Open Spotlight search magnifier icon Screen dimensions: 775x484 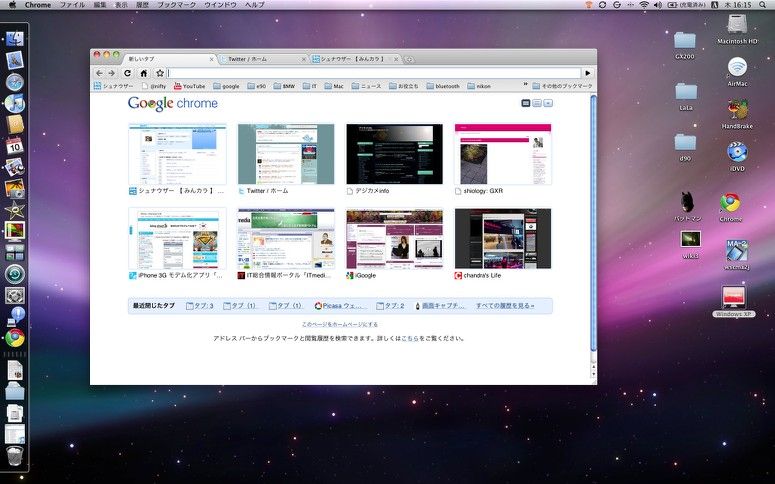763,4
